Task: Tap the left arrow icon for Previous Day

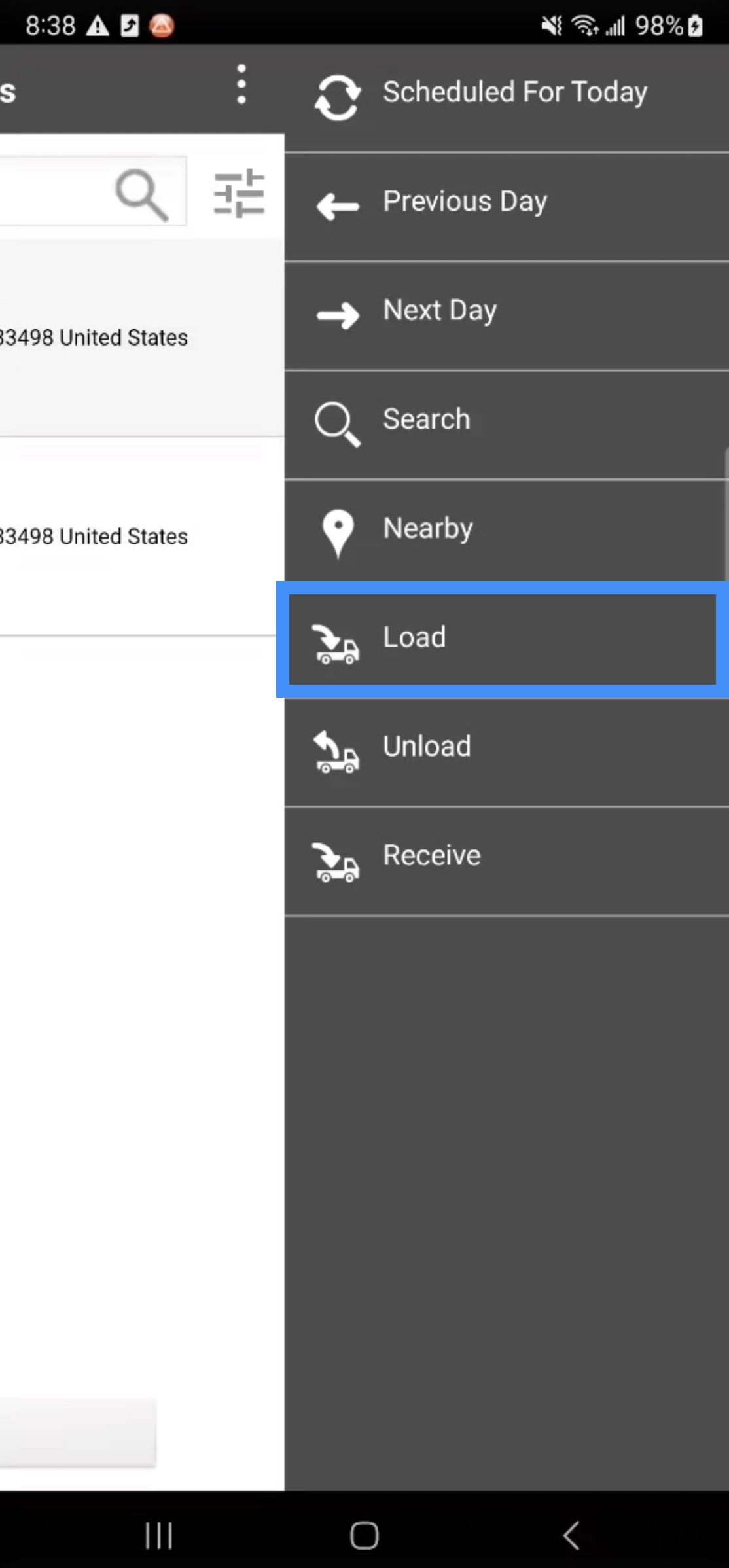Action: (x=337, y=207)
